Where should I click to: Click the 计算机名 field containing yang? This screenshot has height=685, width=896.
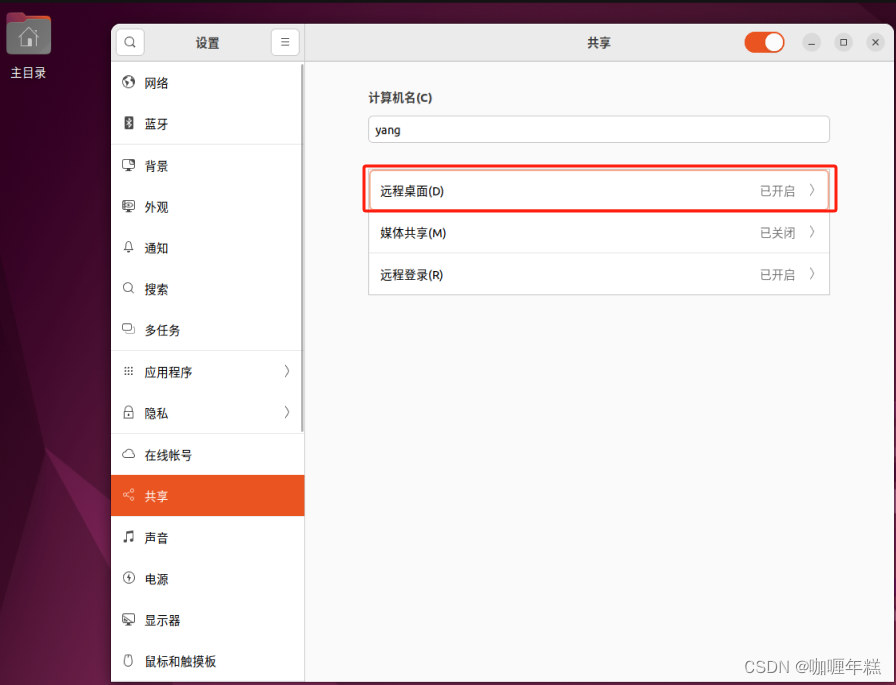(599, 130)
